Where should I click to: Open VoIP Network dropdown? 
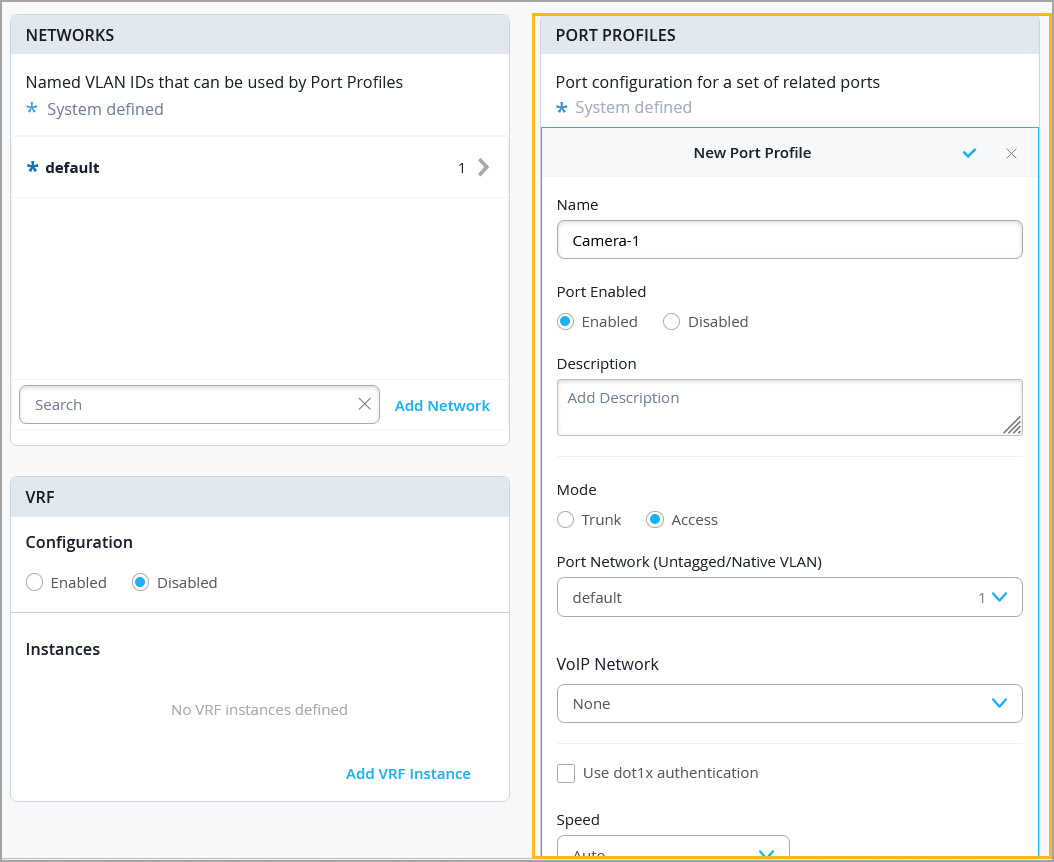point(789,703)
